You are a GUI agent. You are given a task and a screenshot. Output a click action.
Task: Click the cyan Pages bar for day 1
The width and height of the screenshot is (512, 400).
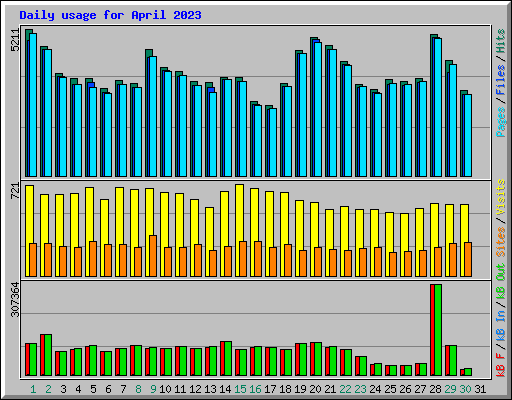click(x=33, y=105)
